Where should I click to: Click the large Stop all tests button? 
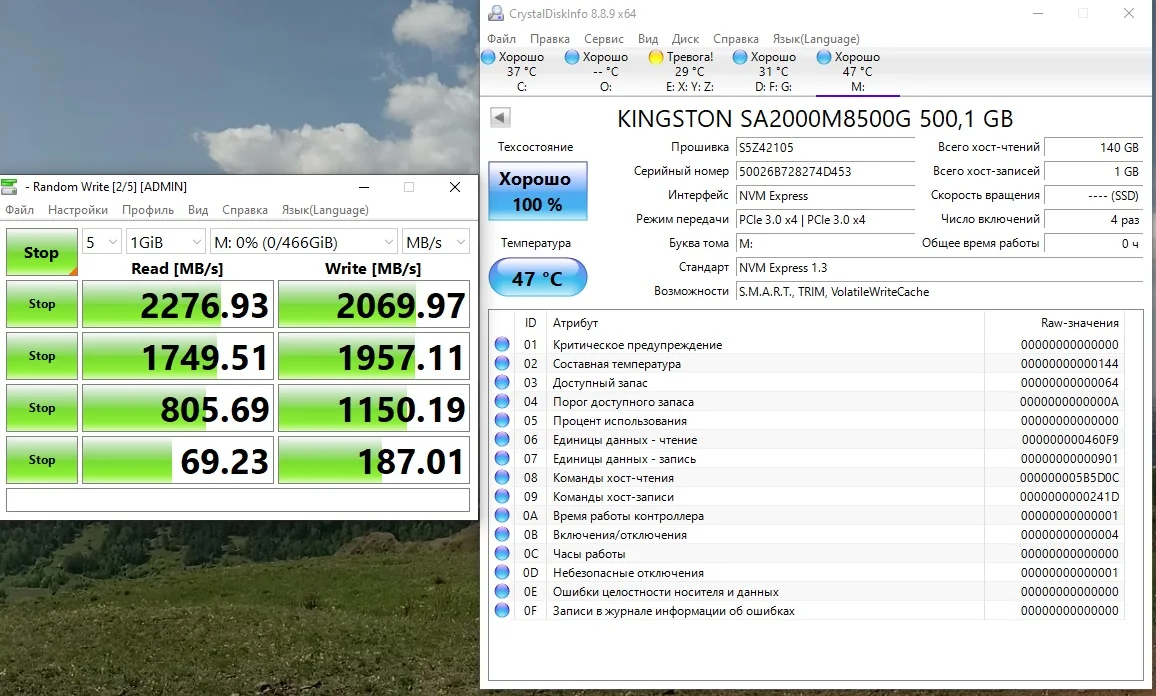point(41,252)
